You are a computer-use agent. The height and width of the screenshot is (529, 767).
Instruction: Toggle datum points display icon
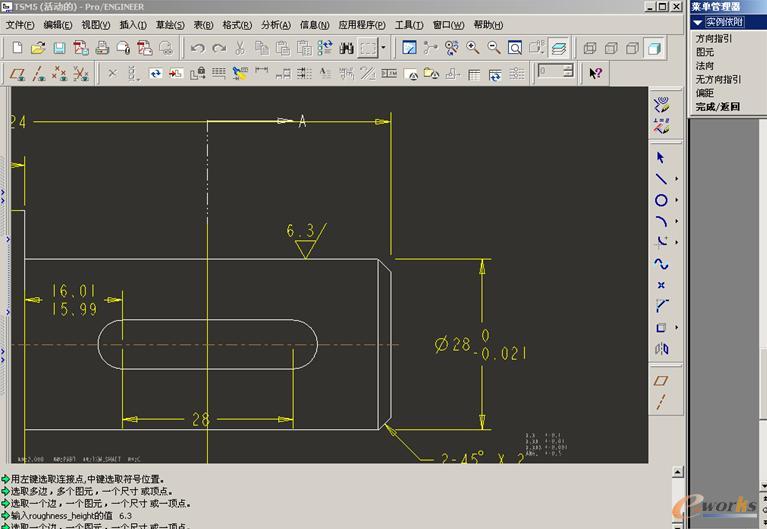click(x=60, y=73)
